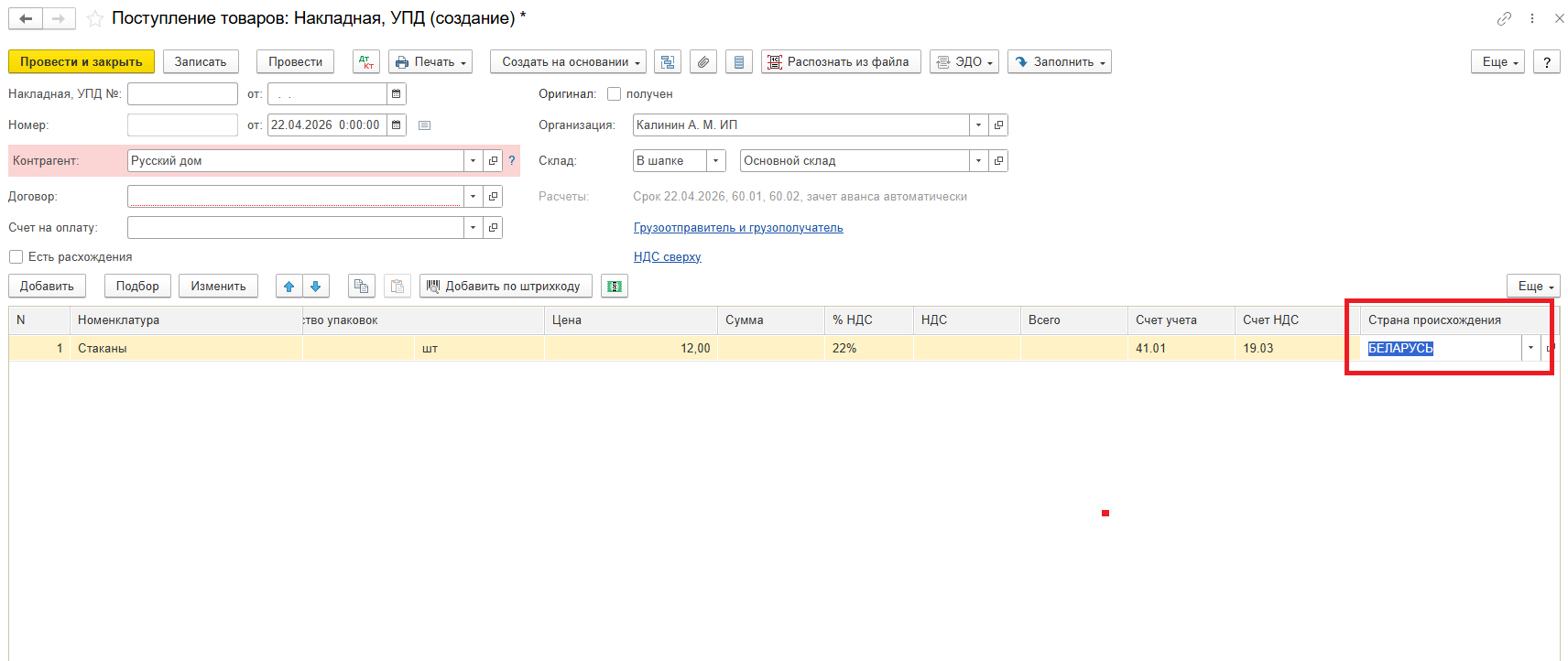
Task: Select Стаканы nomenclature cell
Action: coord(186,348)
